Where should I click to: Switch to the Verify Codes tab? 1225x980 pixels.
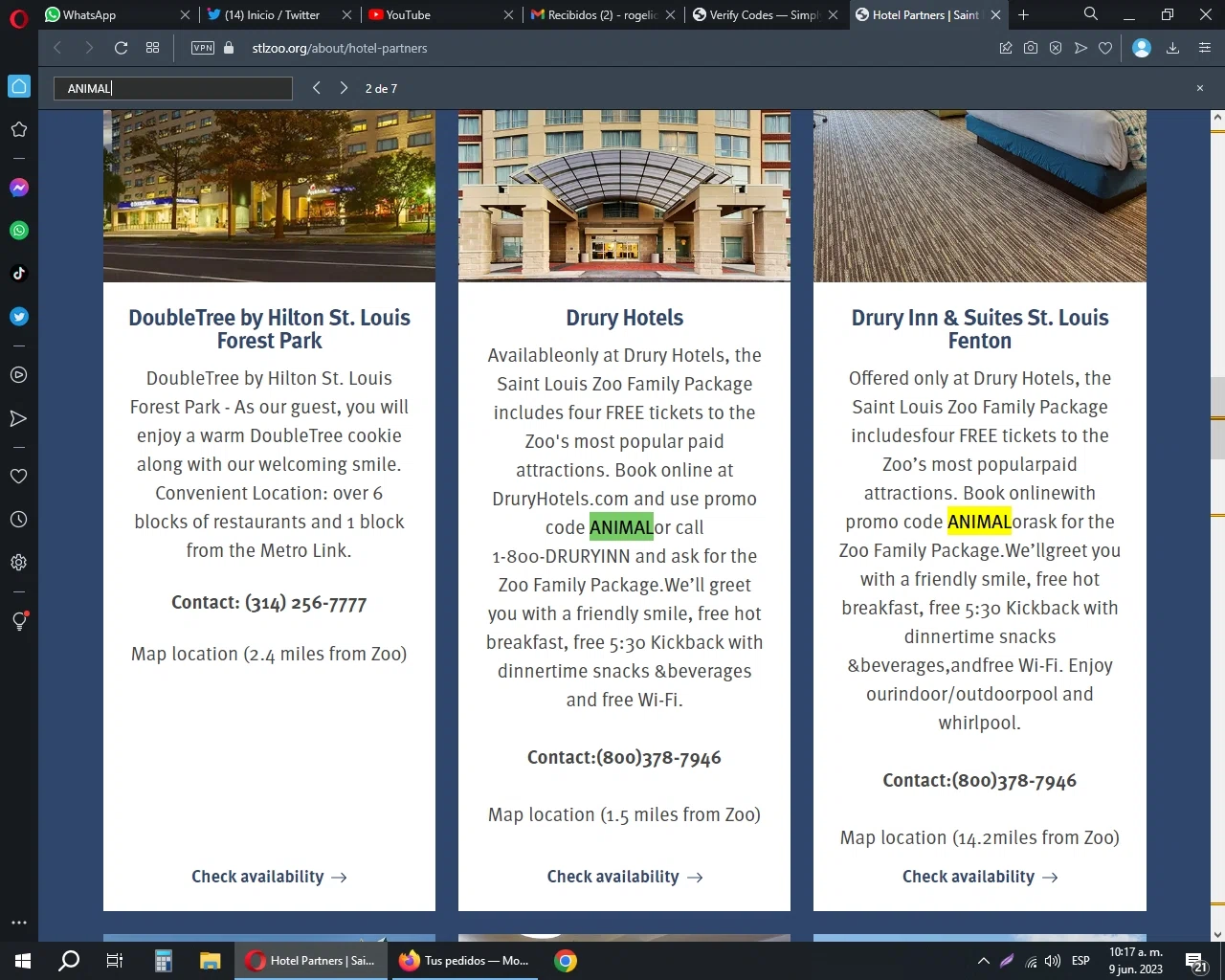tap(765, 14)
